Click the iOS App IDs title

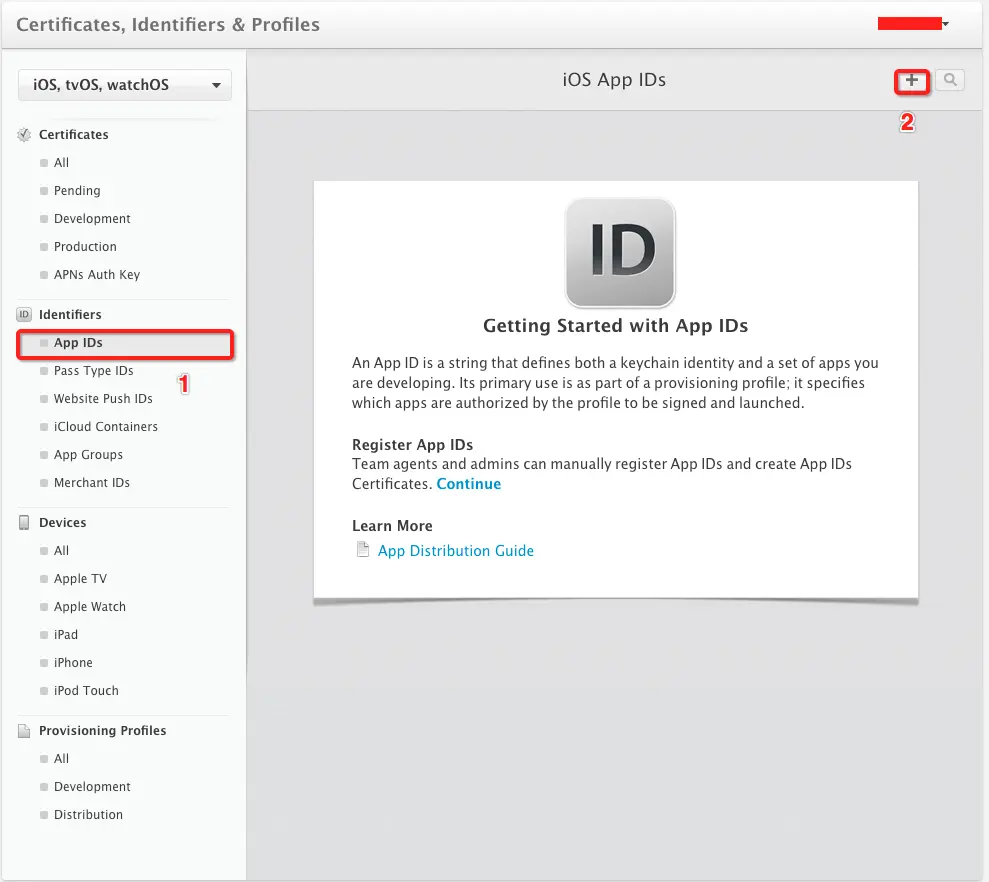(x=614, y=80)
